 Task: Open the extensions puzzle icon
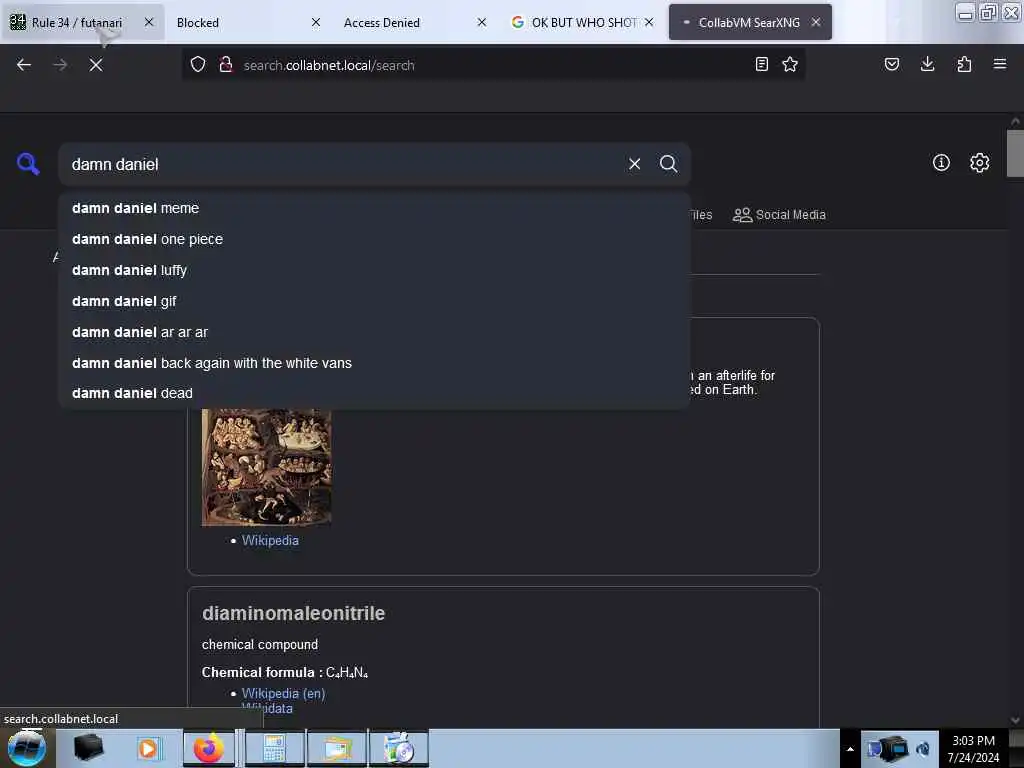click(964, 65)
